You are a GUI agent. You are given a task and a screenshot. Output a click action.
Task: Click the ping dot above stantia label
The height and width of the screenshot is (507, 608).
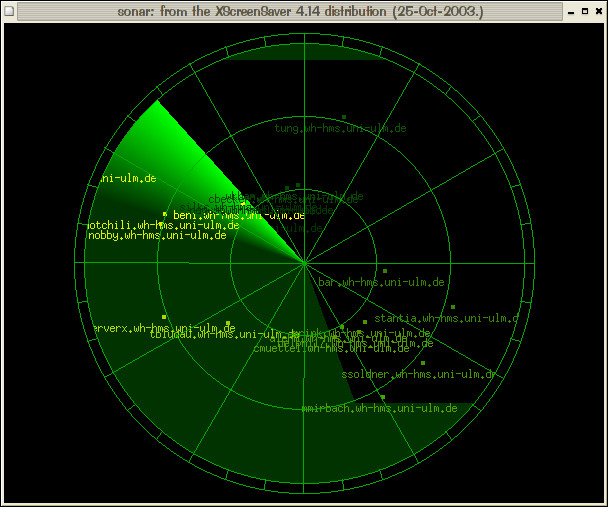453,307
